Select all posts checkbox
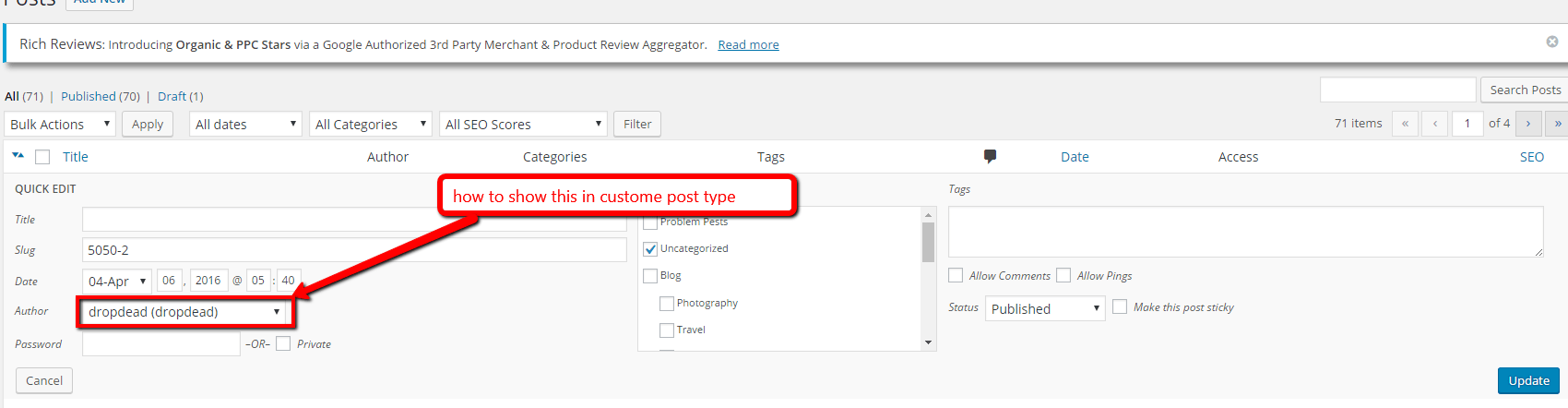Viewport: 1568px width, 408px height. pos(42,157)
